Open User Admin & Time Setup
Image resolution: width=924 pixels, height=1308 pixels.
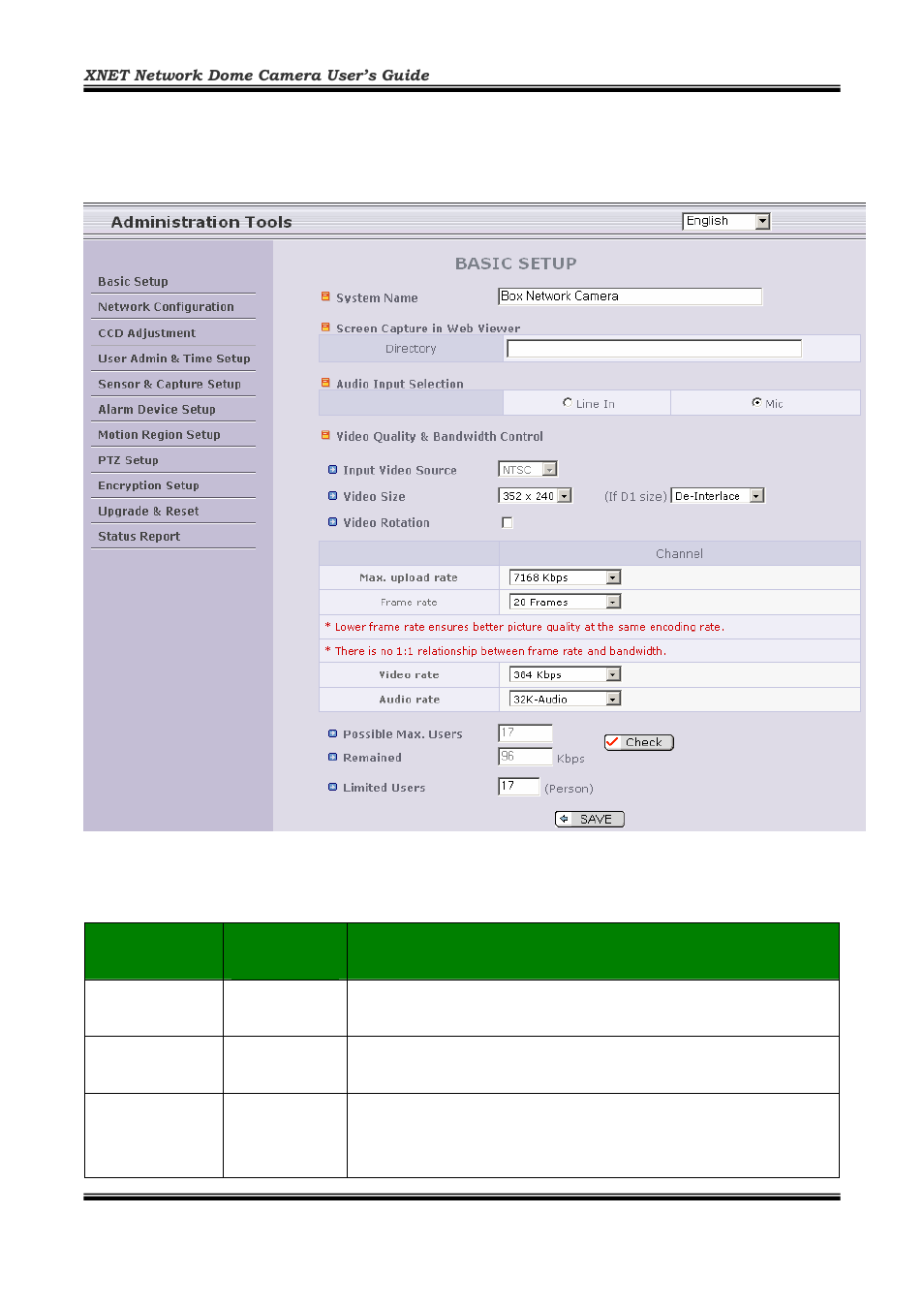(173, 358)
